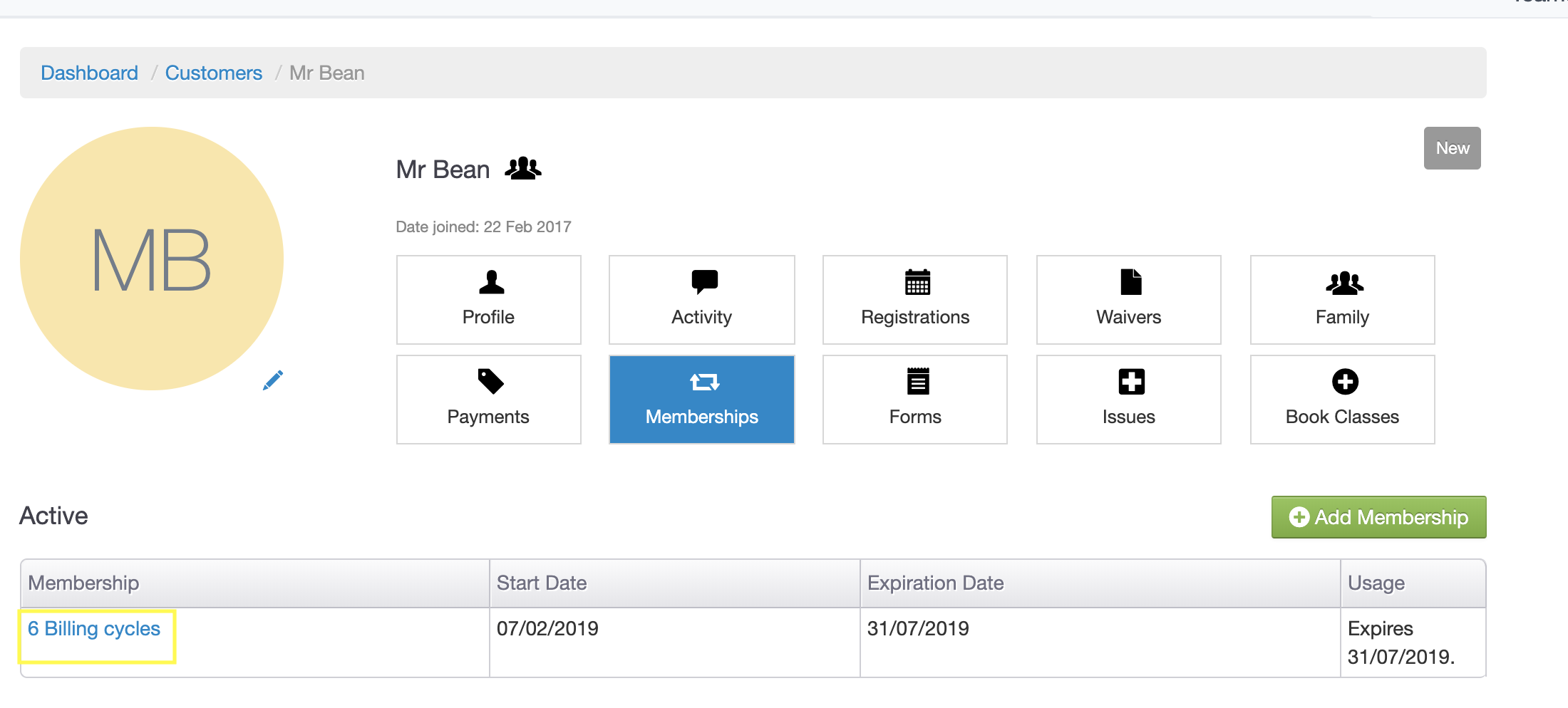Click the green Add Membership button
1568x708 pixels.
point(1378,517)
